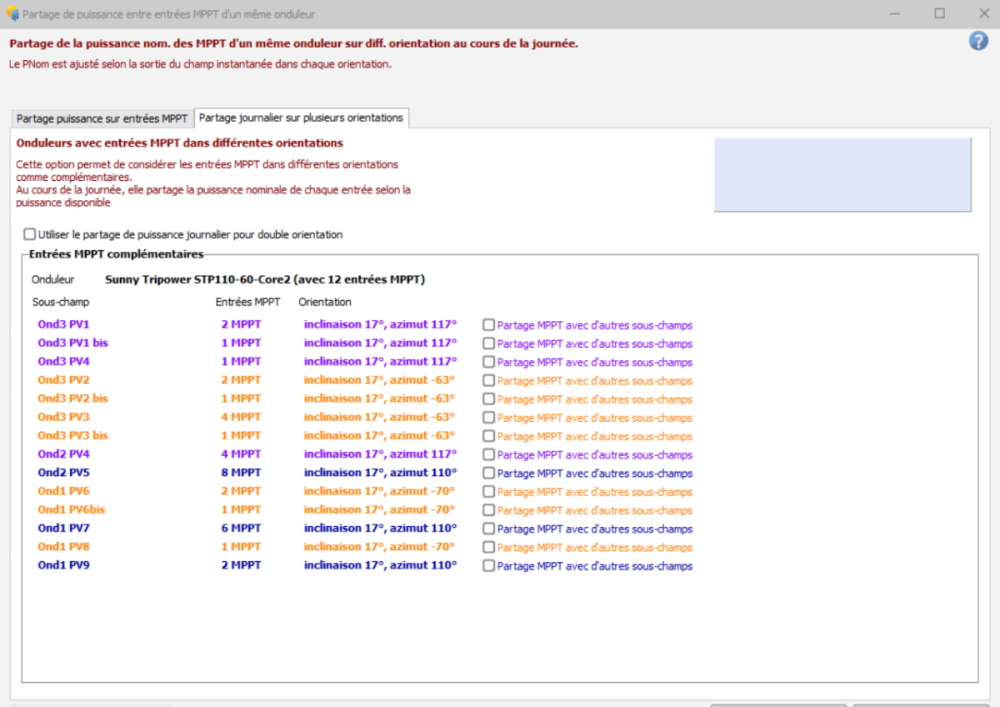Open the blue help question mark icon

point(978,41)
